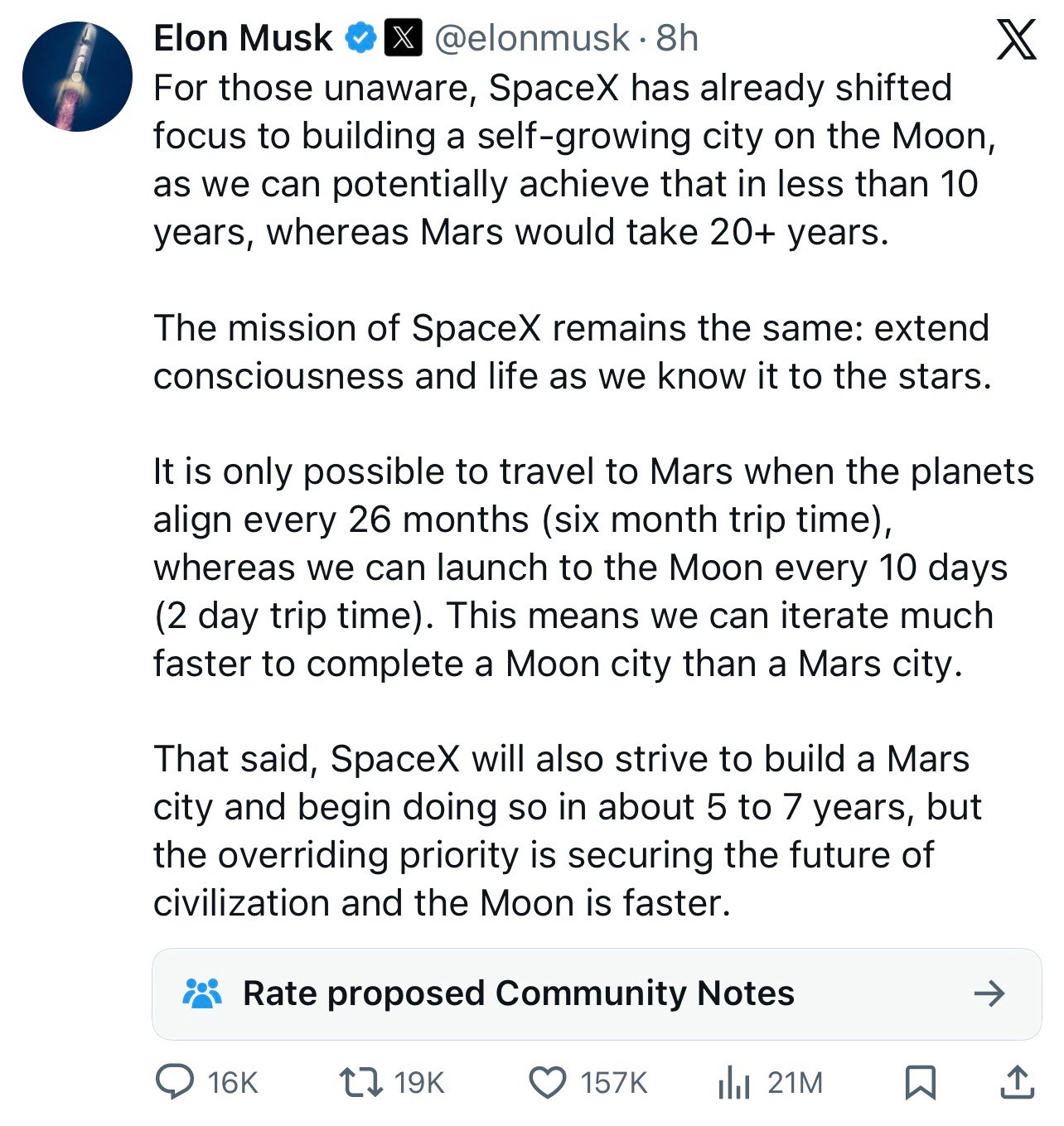Click the Elon Musk display name
The height and width of the screenshot is (1126, 1064).
243,38
